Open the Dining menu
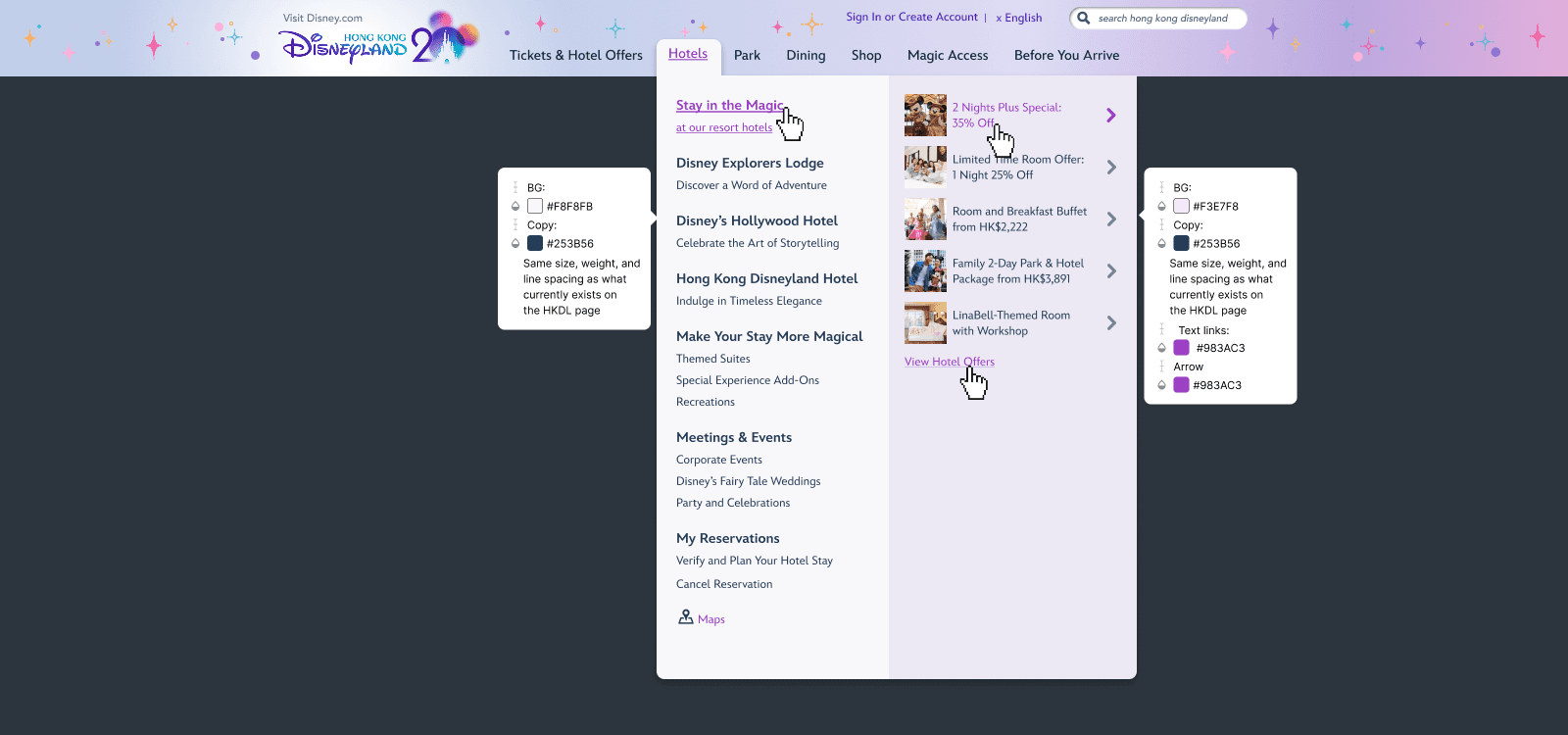The width and height of the screenshot is (1568, 735). [x=806, y=56]
